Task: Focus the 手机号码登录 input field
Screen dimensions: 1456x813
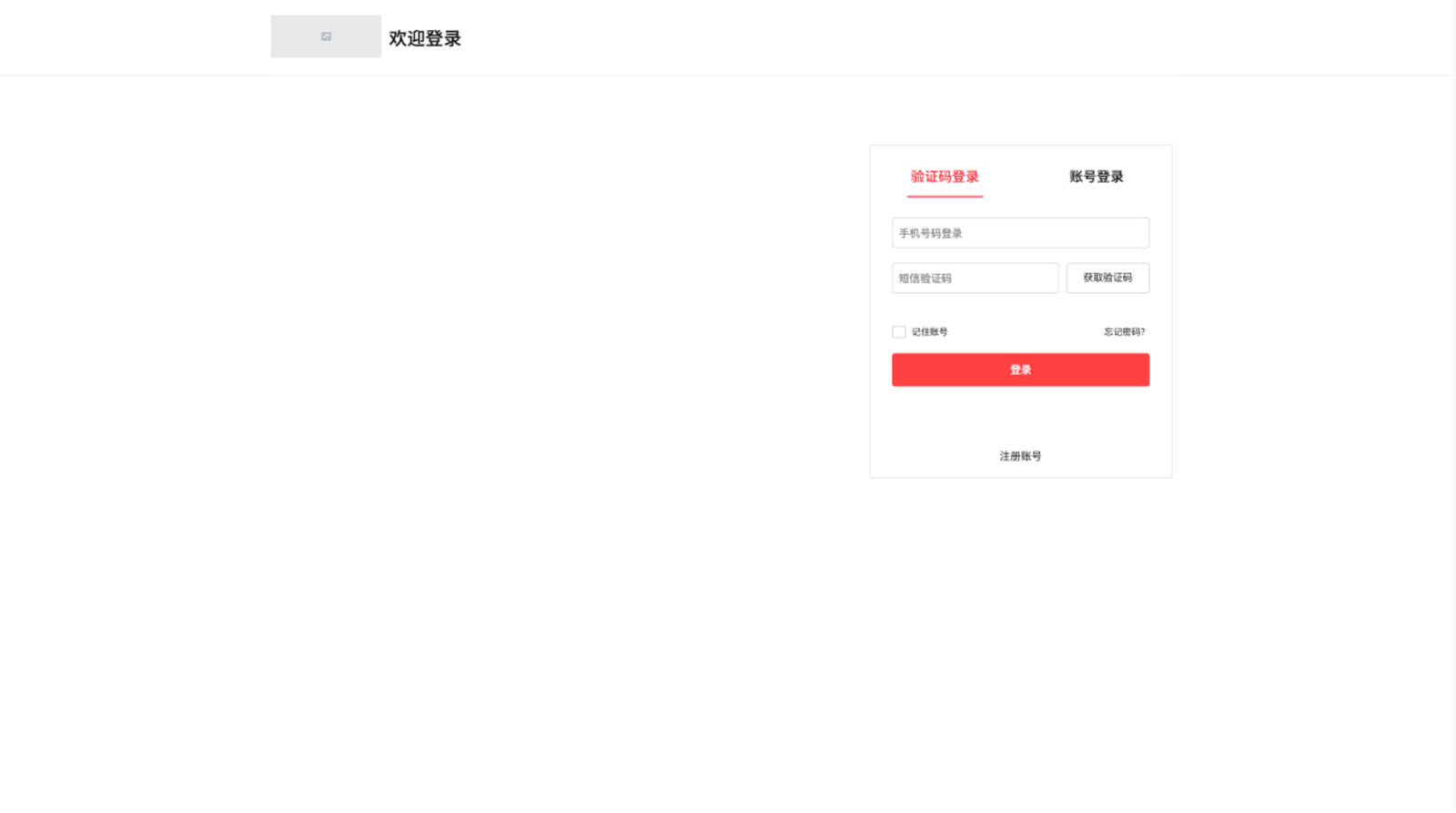Action: [x=1020, y=233]
